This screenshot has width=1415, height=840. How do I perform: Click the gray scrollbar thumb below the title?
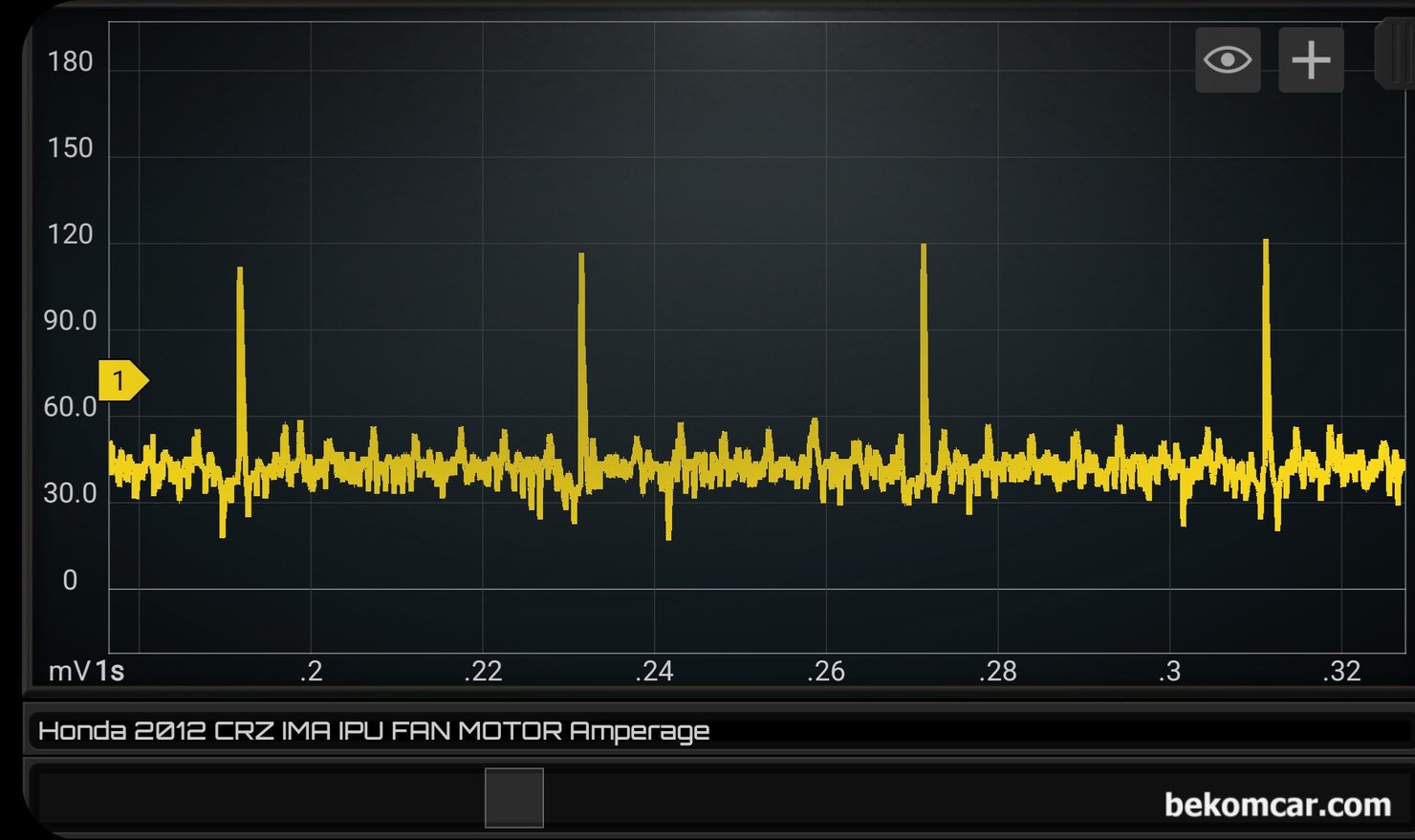click(x=513, y=798)
